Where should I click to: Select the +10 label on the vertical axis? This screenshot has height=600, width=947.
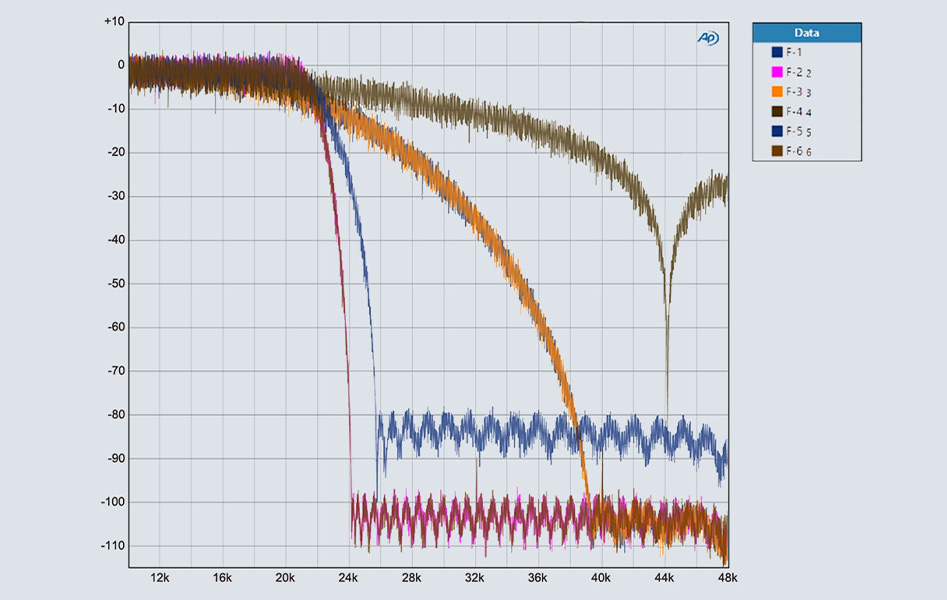click(x=114, y=21)
